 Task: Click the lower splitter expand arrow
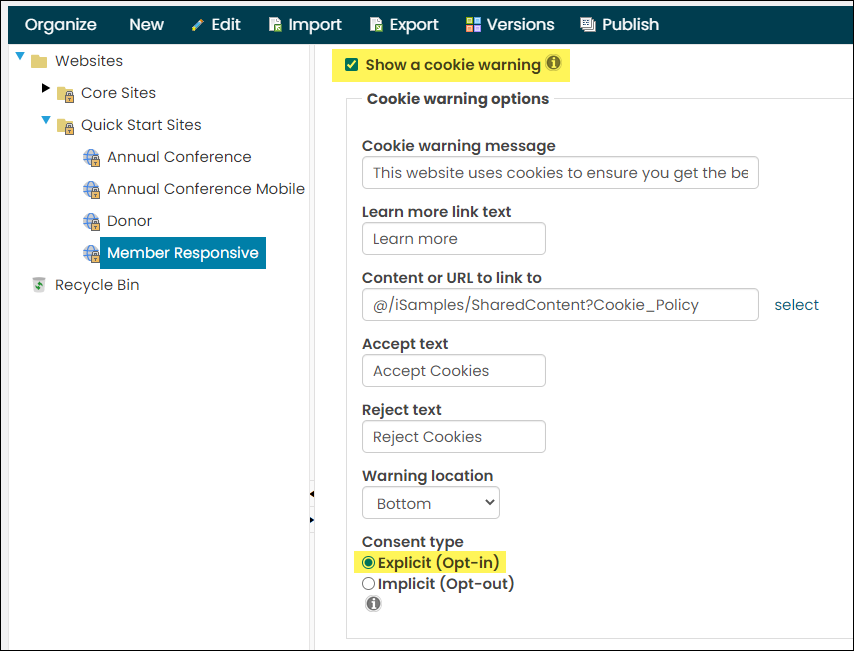point(312,520)
